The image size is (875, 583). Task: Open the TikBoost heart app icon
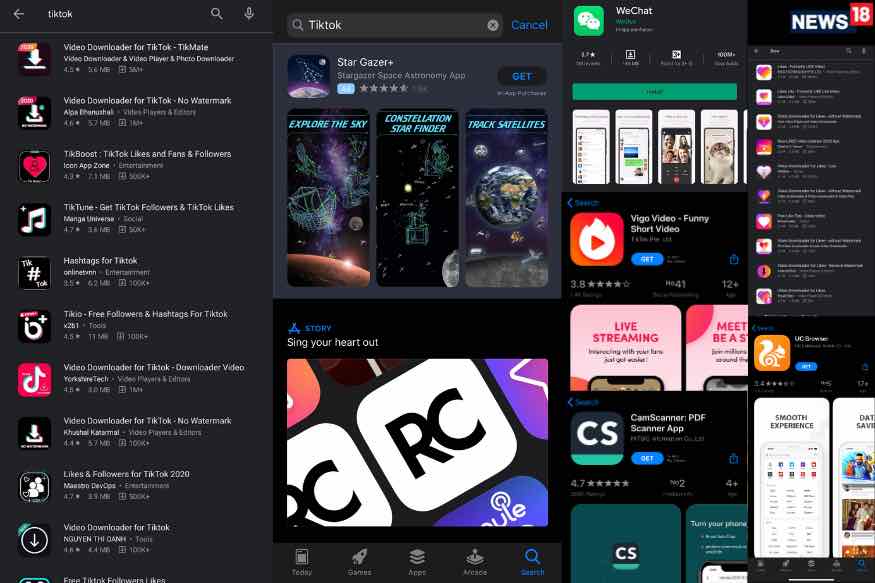pyautogui.click(x=35, y=166)
